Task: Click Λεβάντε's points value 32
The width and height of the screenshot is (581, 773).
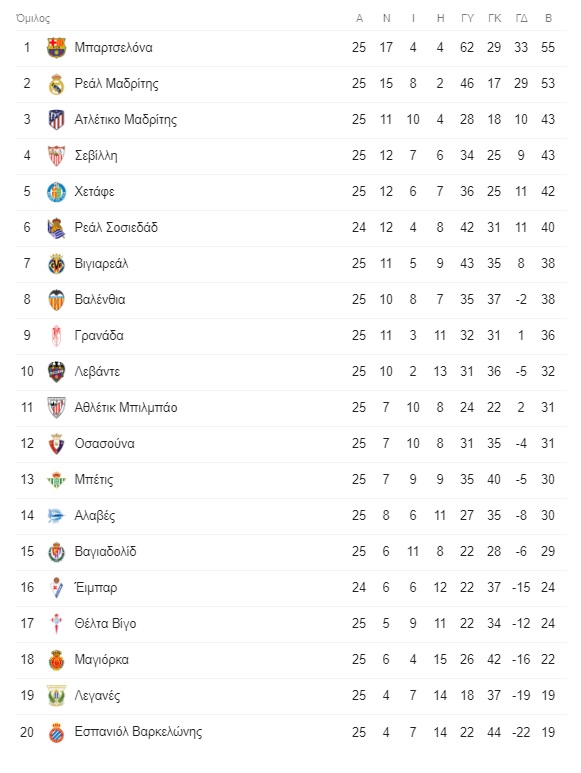Action: click(x=548, y=371)
